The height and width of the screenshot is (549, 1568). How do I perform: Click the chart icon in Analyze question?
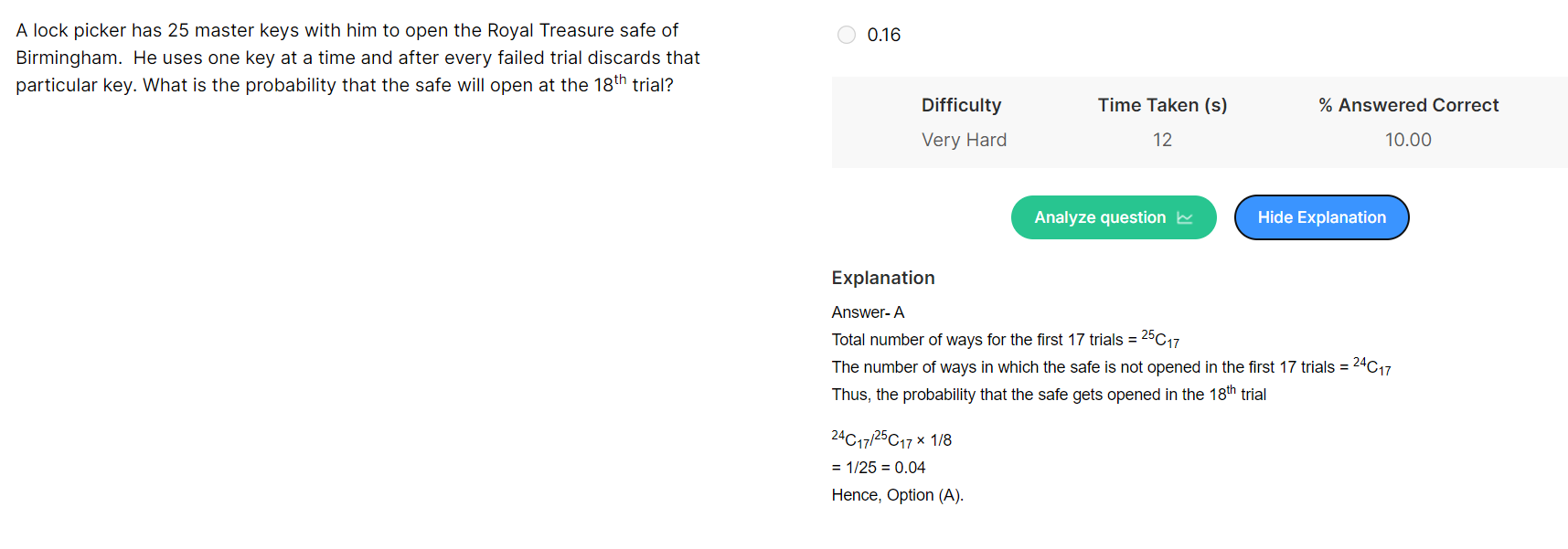click(1185, 217)
